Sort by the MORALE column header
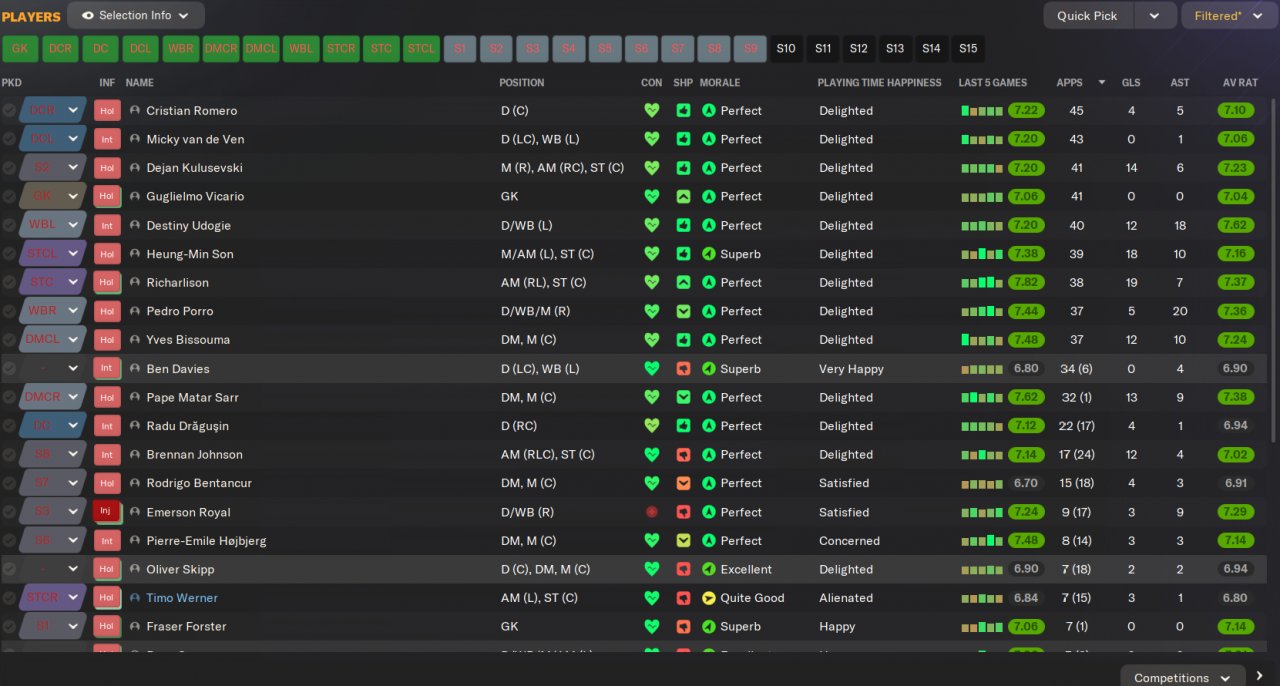1280x686 pixels. point(720,83)
